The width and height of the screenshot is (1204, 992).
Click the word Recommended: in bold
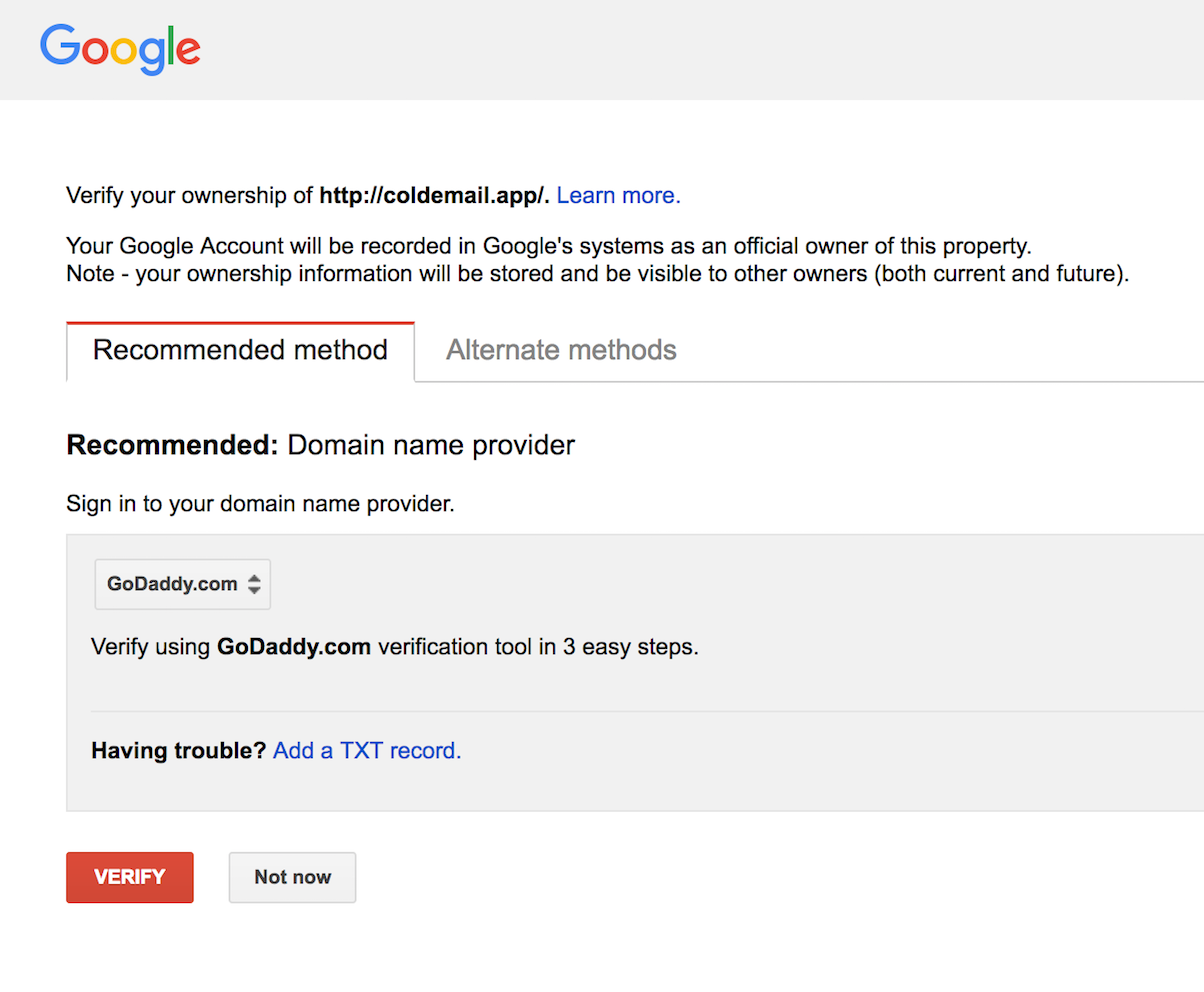172,445
